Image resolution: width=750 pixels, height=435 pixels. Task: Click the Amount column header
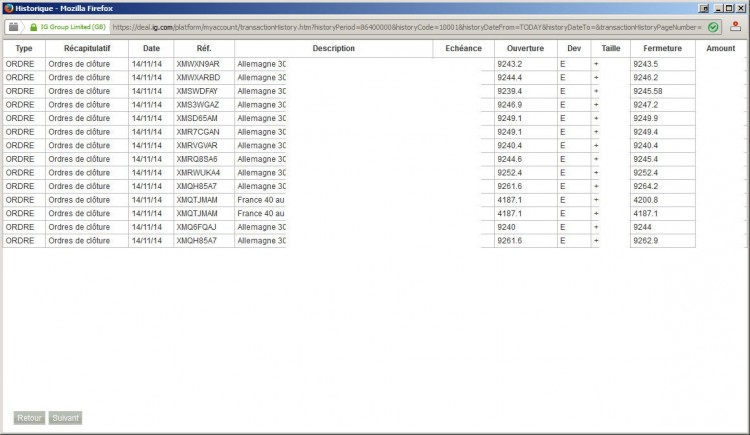pos(720,48)
